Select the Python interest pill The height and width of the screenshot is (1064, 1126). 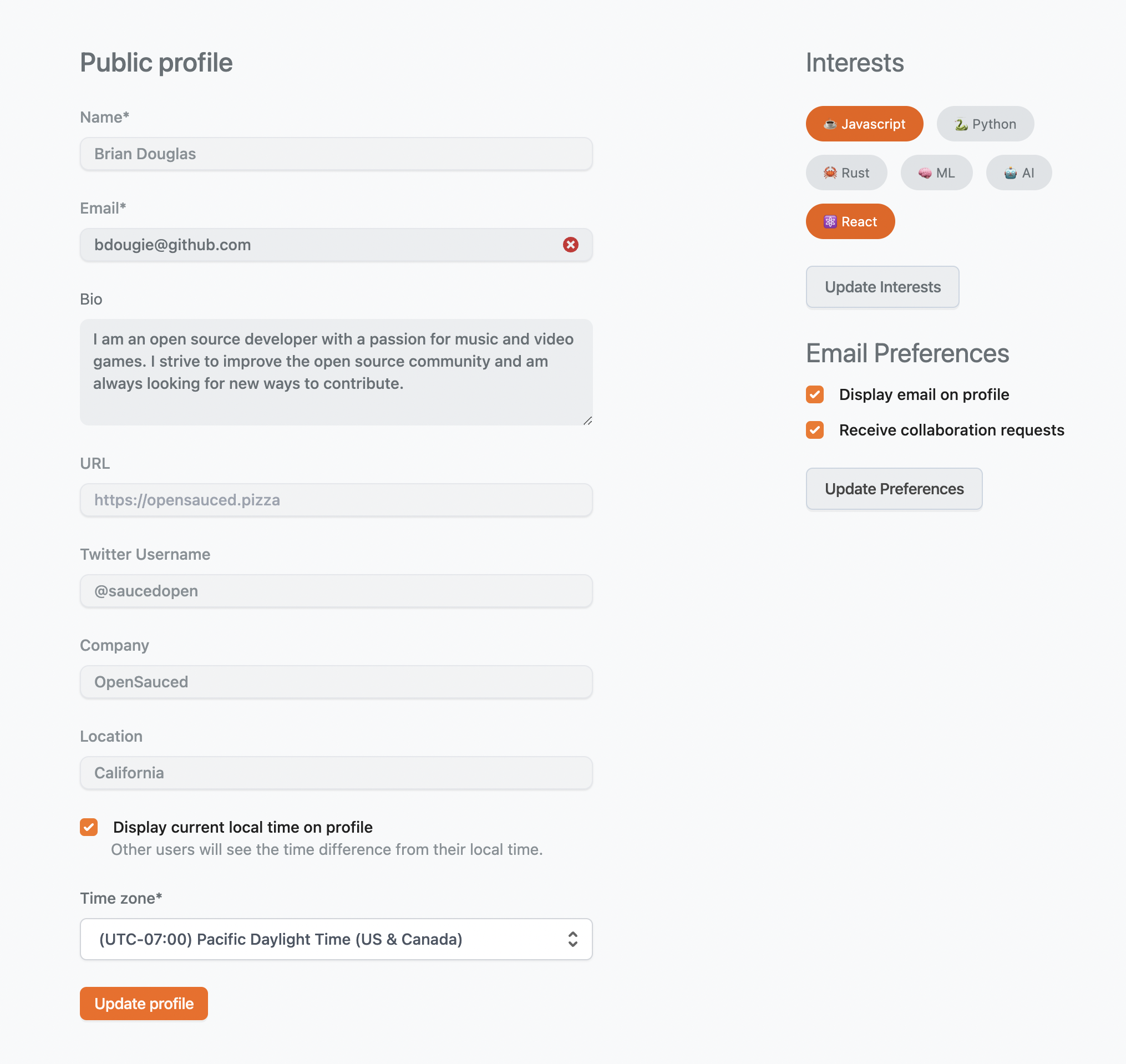[985, 124]
